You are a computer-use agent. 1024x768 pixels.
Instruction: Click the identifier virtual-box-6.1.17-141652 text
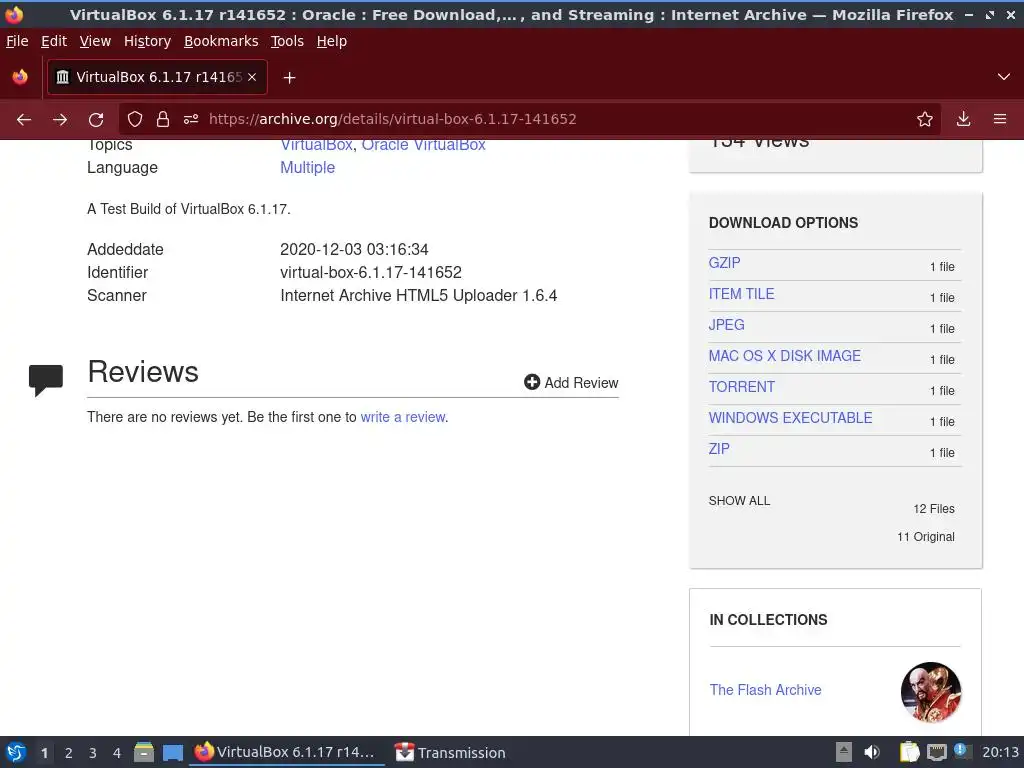[371, 272]
